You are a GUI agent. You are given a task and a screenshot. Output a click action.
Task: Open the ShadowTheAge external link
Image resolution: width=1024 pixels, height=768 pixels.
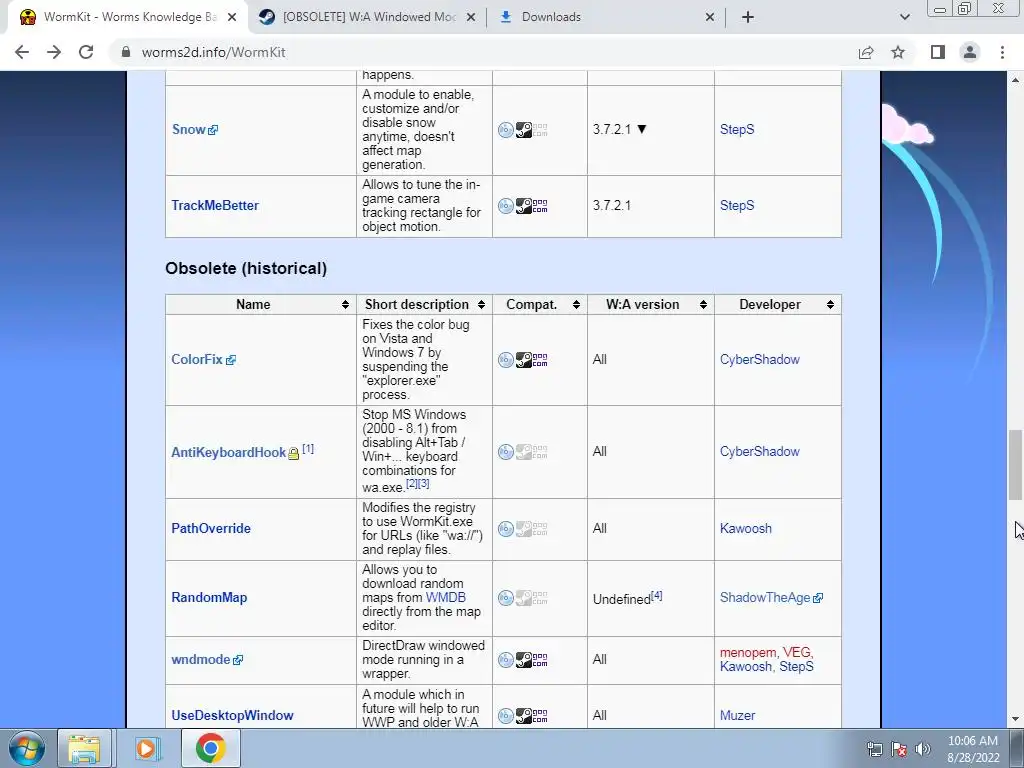pos(771,598)
